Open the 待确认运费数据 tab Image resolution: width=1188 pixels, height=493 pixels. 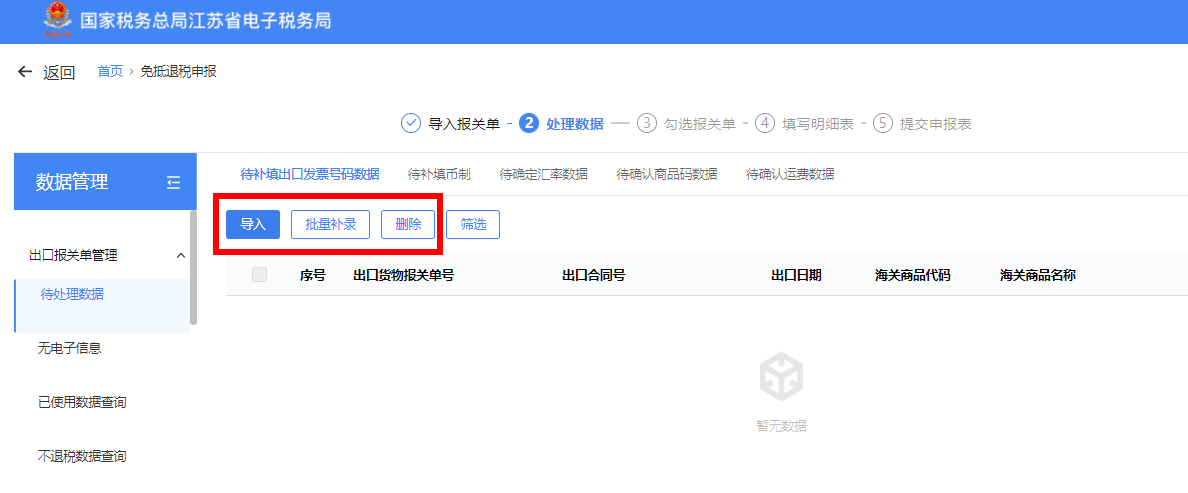point(789,174)
